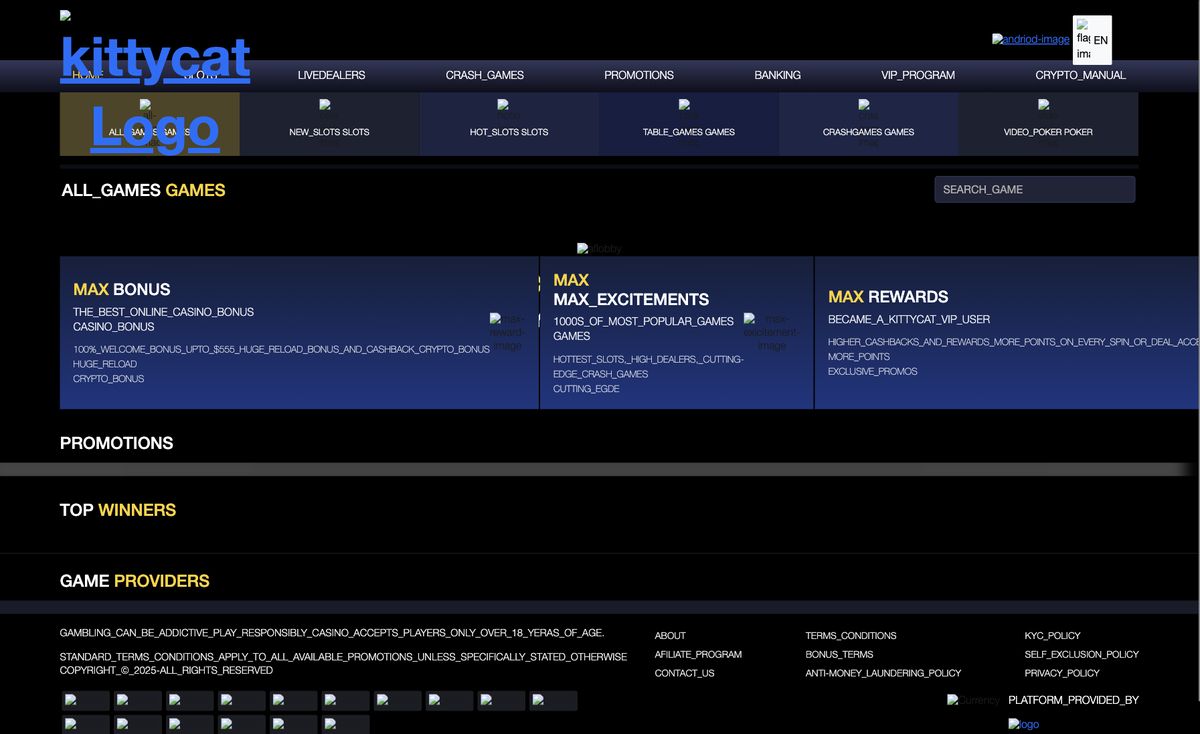Focus the SEARCH_GAME input field
This screenshot has width=1200, height=734.
(1035, 189)
